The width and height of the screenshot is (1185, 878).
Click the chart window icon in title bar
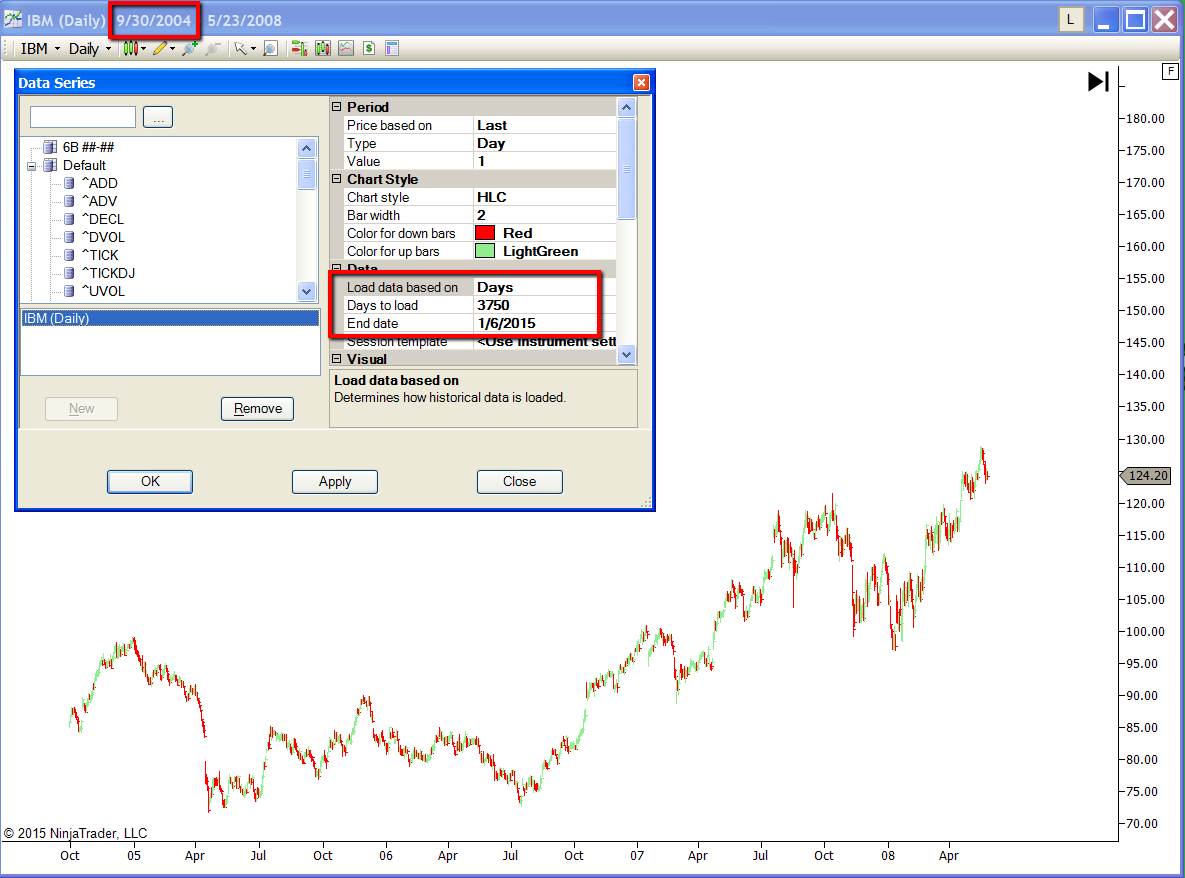coord(12,20)
